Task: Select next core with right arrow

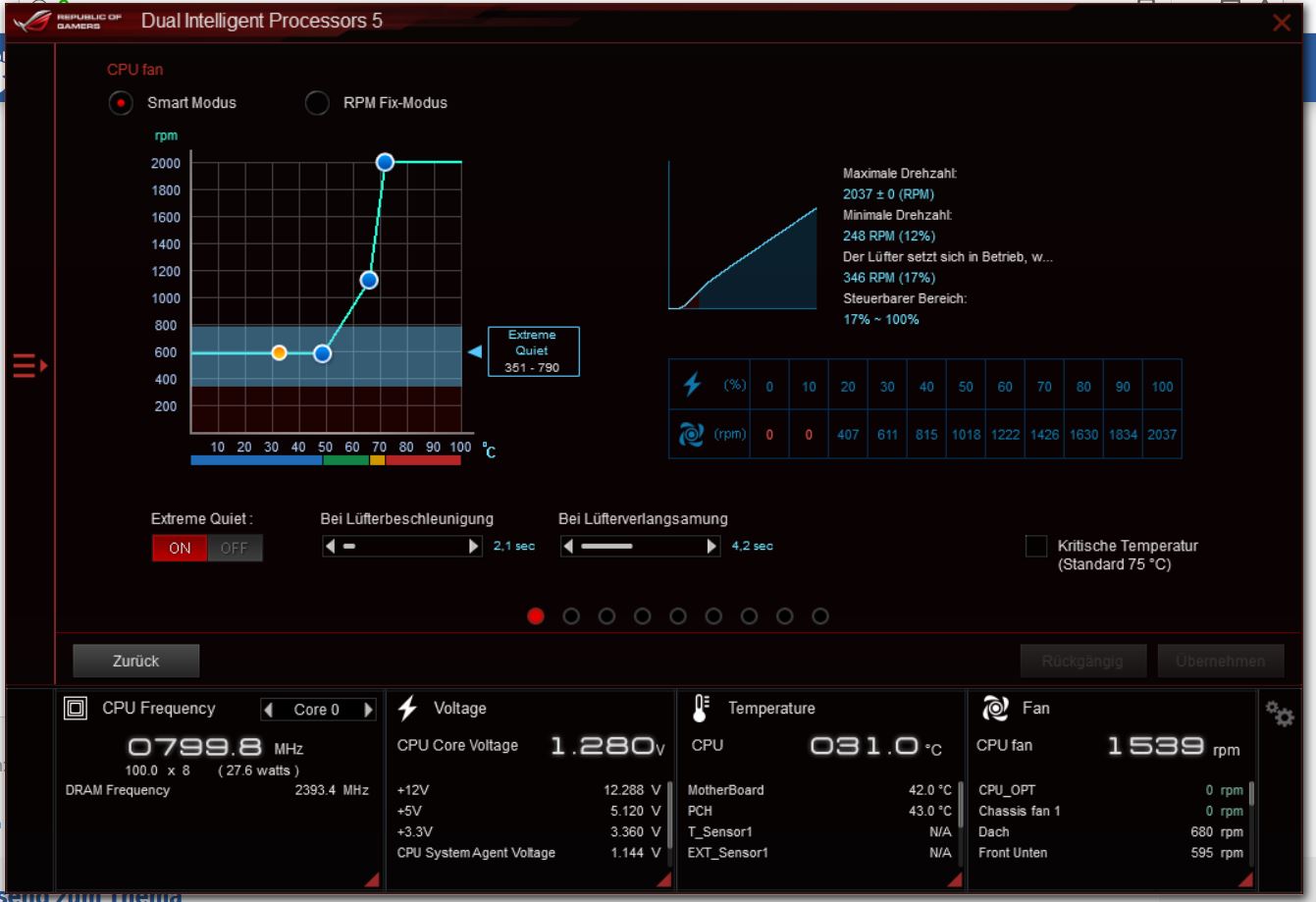Action: 369,710
